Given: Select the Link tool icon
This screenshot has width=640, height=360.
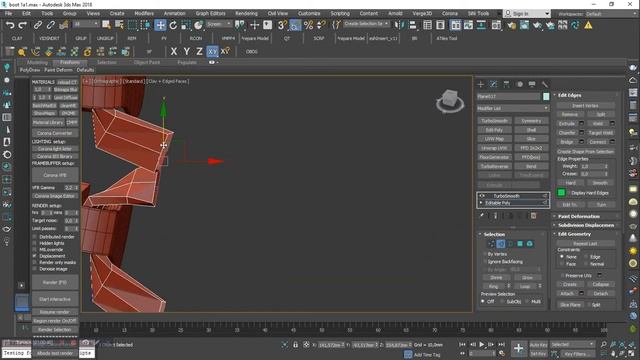Looking at the screenshot, I should 38,25.
